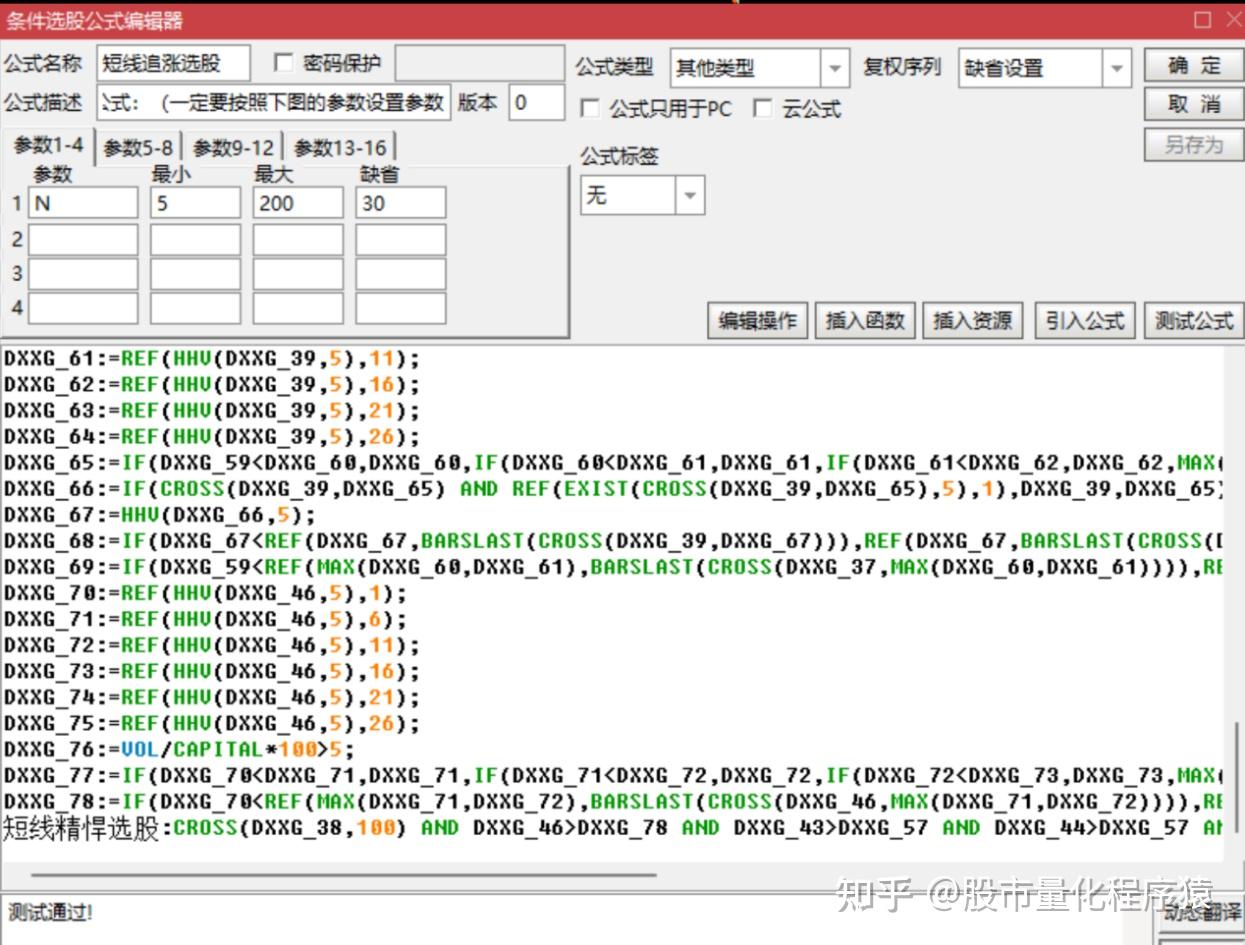Toggle the 云公式 checkbox
1245x945 pixels.
[x=763, y=109]
